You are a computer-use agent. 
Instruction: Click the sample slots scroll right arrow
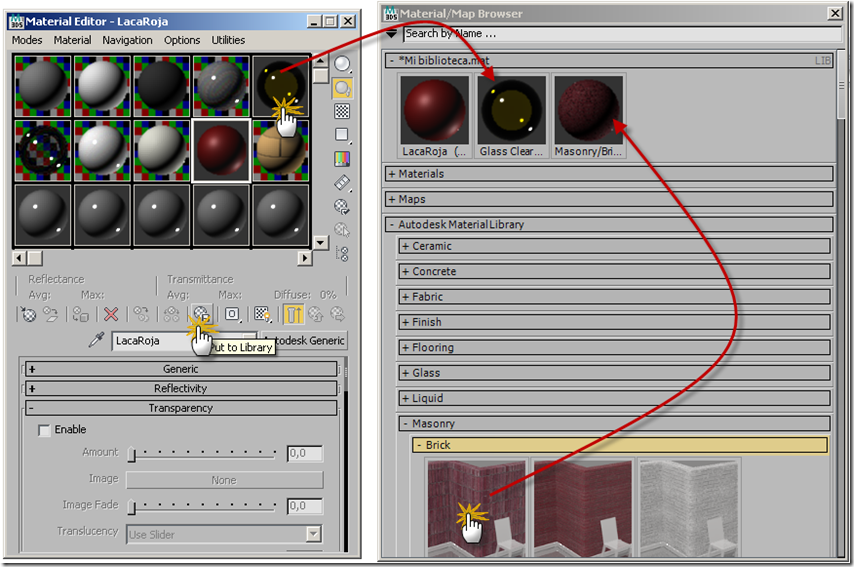point(304,258)
